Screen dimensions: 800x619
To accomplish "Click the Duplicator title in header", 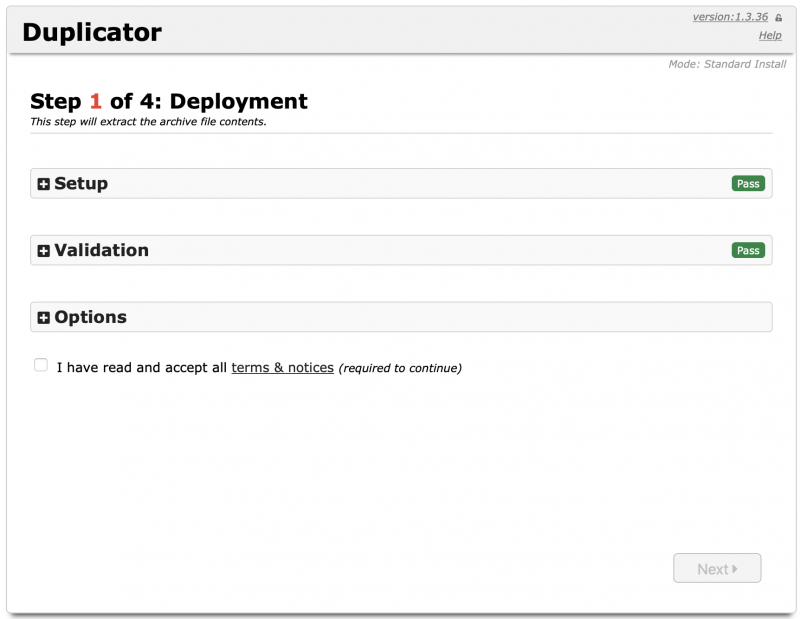I will tap(92, 32).
